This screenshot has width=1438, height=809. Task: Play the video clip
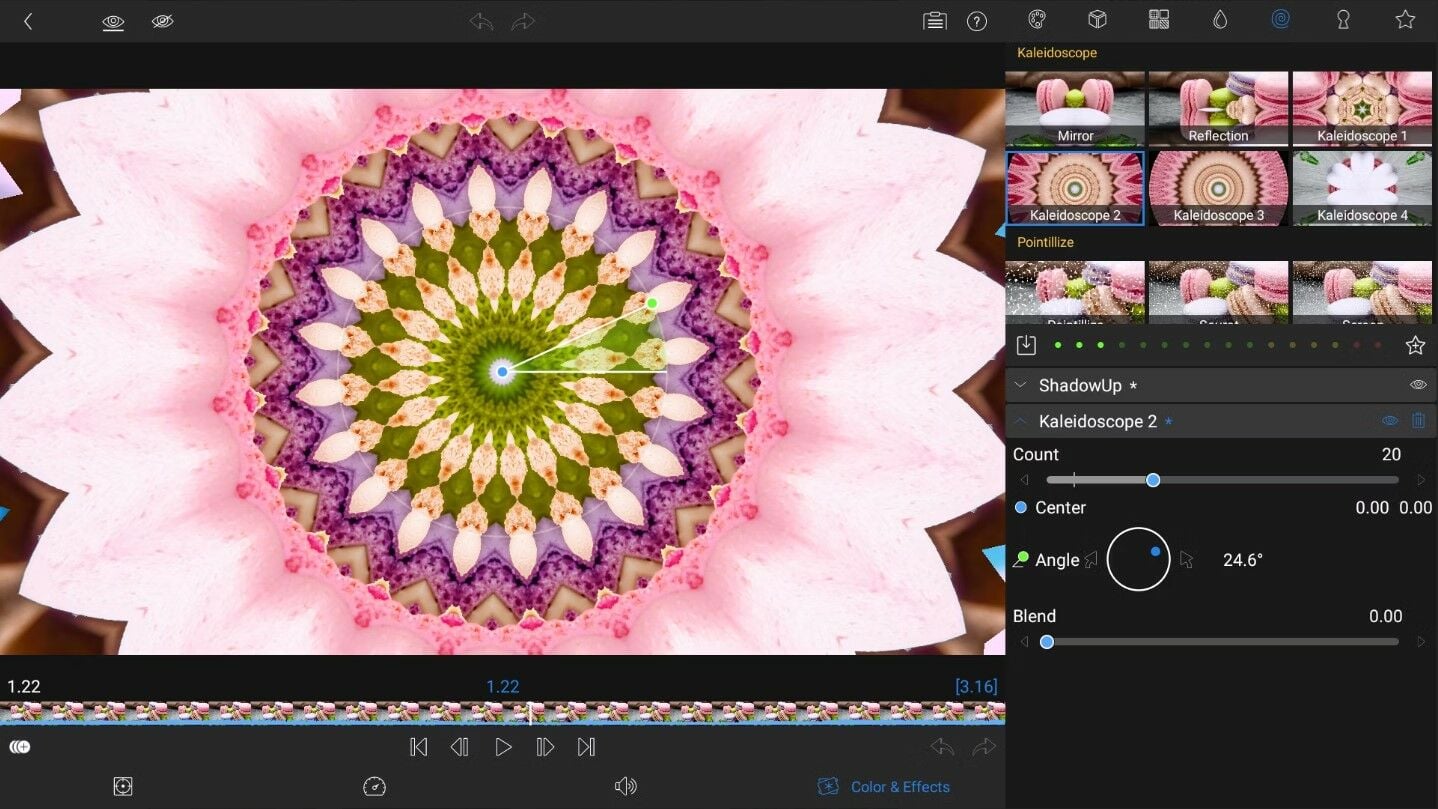(x=503, y=747)
